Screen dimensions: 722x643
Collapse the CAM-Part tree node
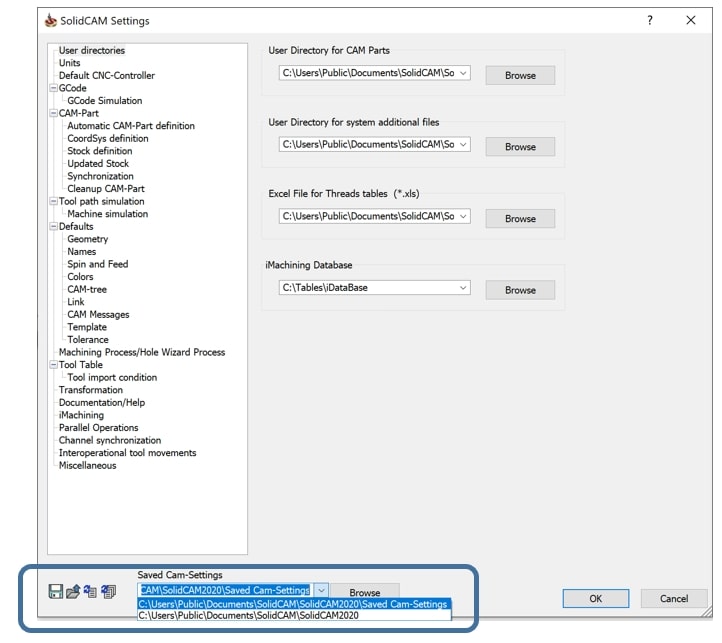pyautogui.click(x=54, y=113)
